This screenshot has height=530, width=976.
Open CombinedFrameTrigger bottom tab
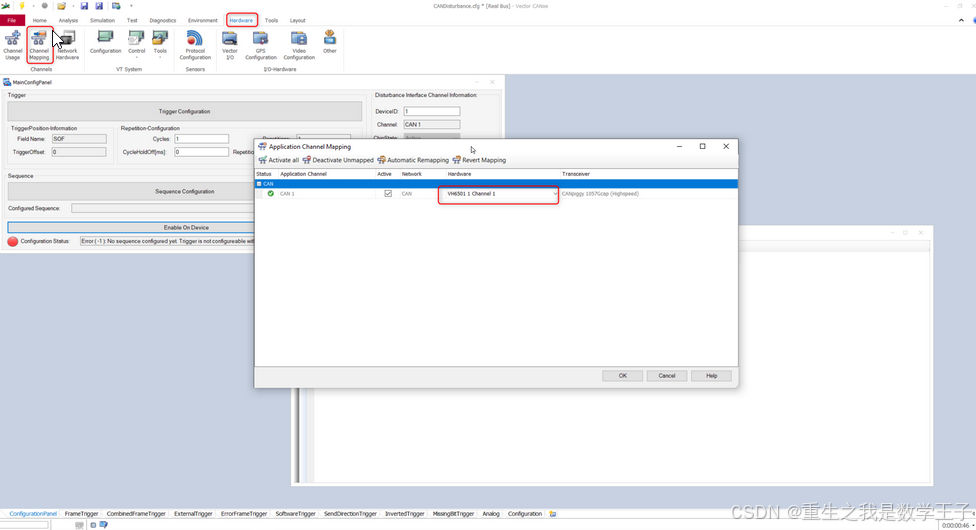click(136, 514)
